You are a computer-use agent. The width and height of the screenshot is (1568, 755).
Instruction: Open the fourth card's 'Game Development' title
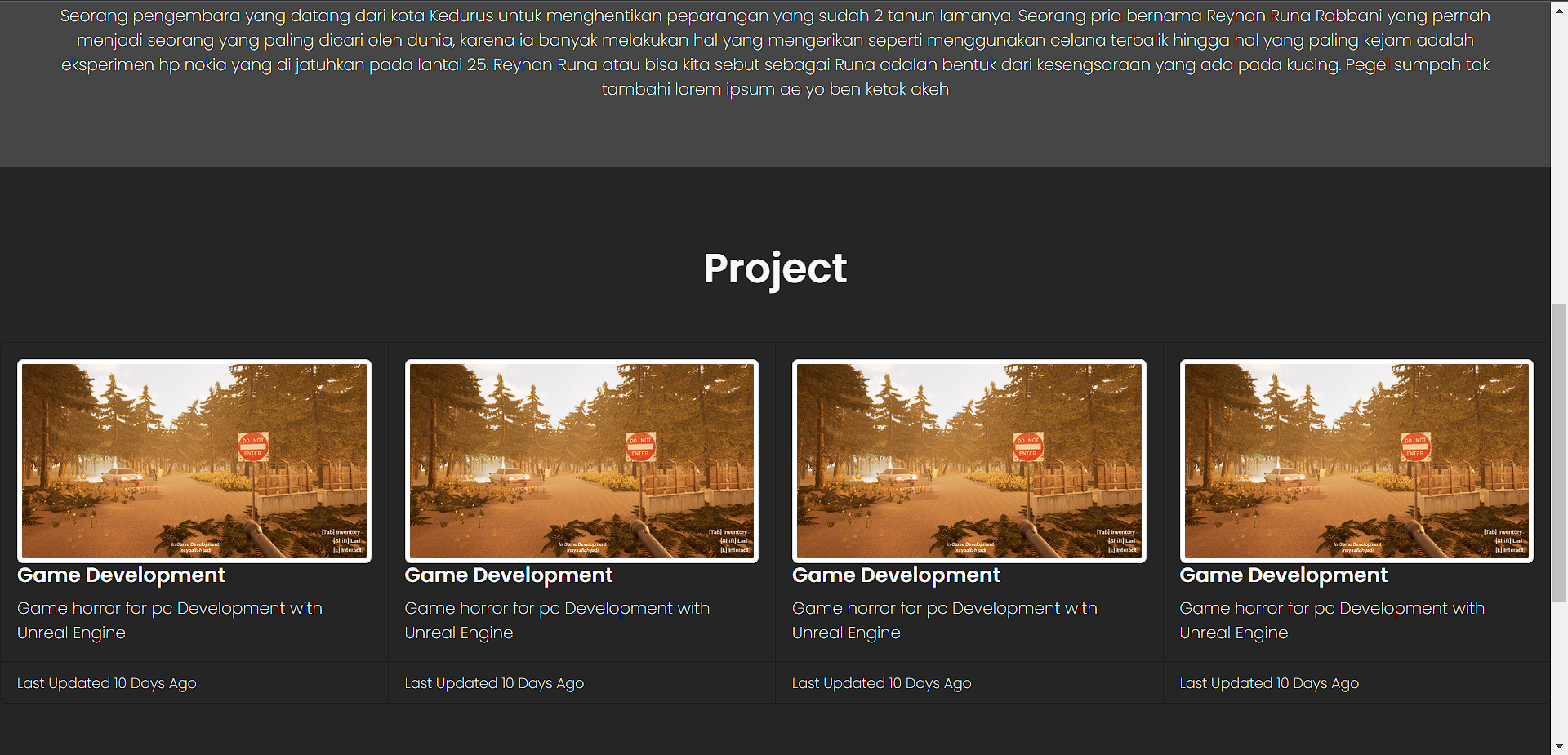pos(1283,575)
